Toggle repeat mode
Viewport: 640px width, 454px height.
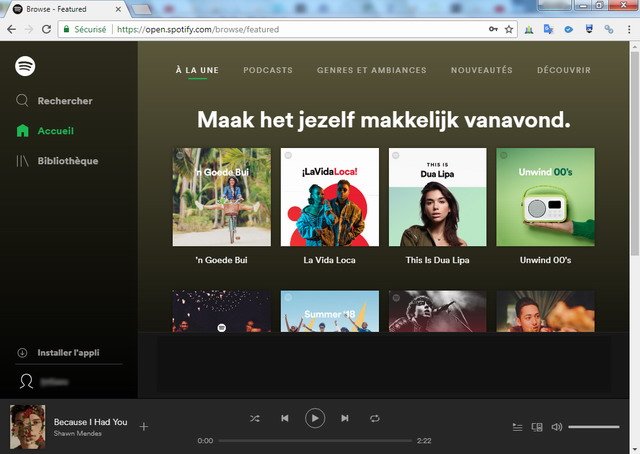click(x=375, y=418)
